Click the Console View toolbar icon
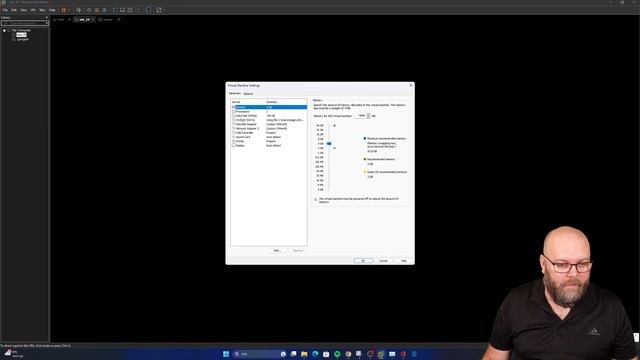The image size is (640, 360). pyautogui.click(x=148, y=10)
